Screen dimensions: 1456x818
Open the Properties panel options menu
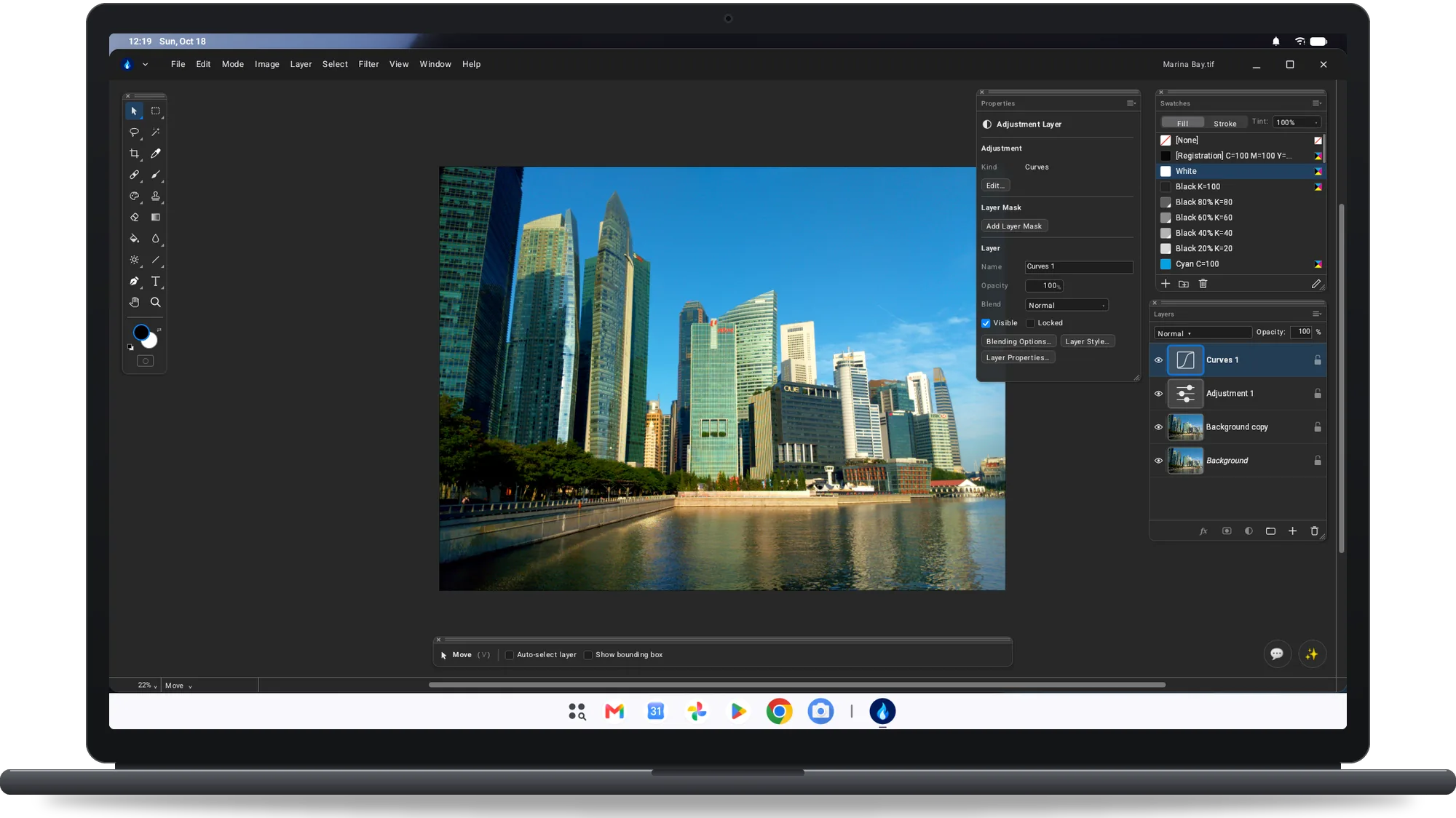click(1131, 103)
